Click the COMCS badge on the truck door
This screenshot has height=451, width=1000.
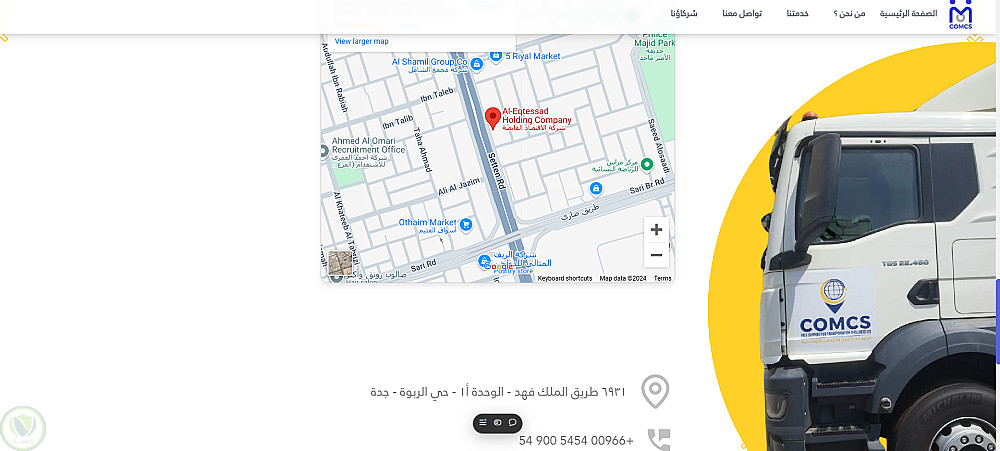(x=835, y=313)
